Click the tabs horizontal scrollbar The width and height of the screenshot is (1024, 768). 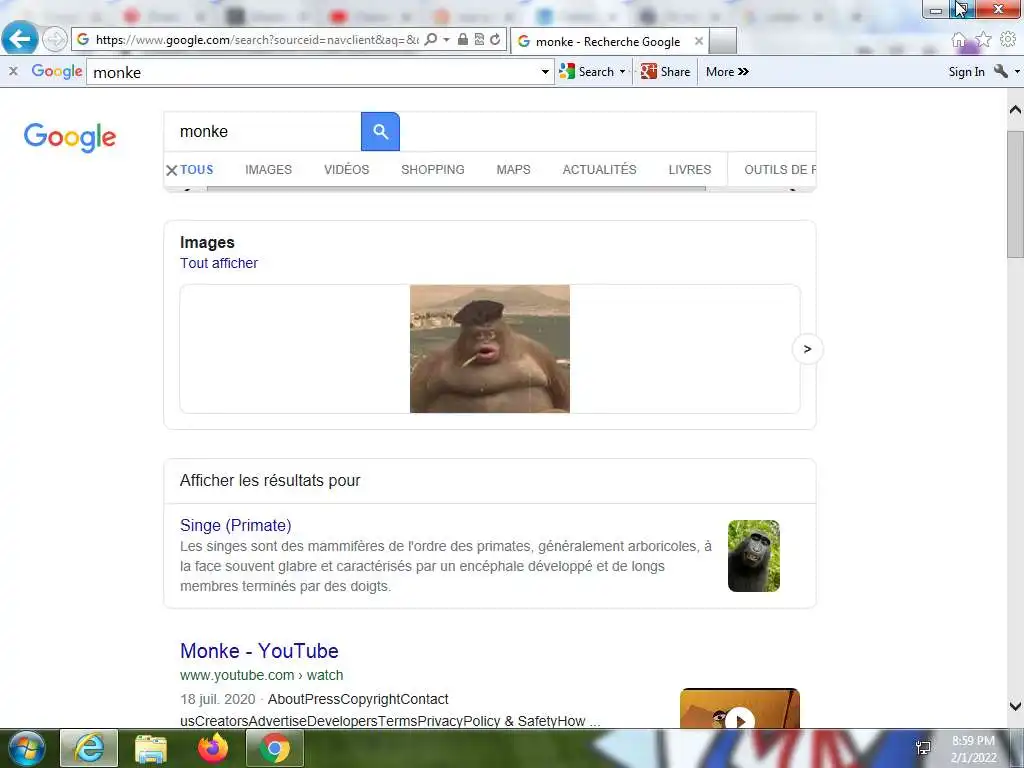click(456, 189)
